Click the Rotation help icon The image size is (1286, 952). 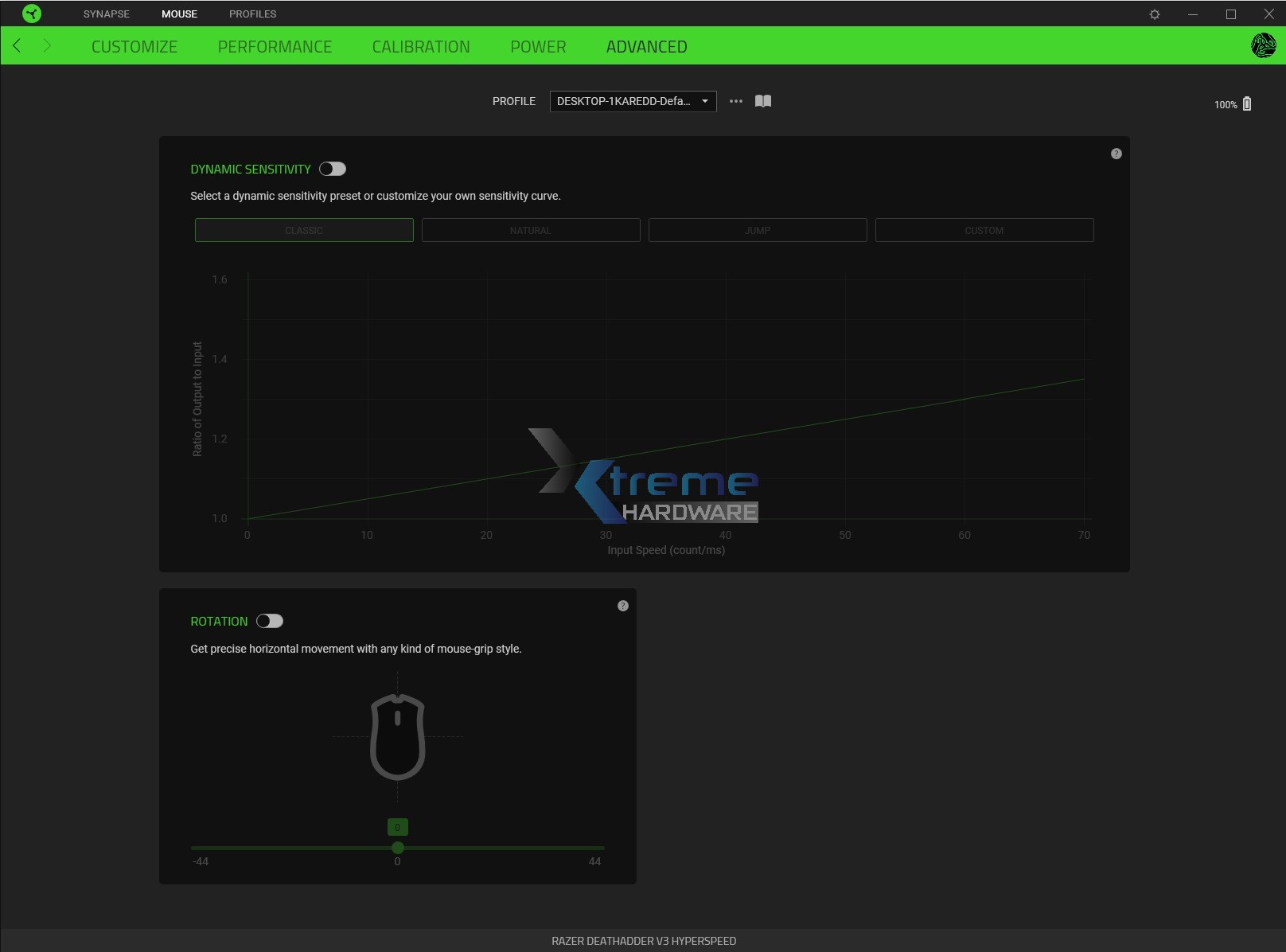[x=624, y=606]
